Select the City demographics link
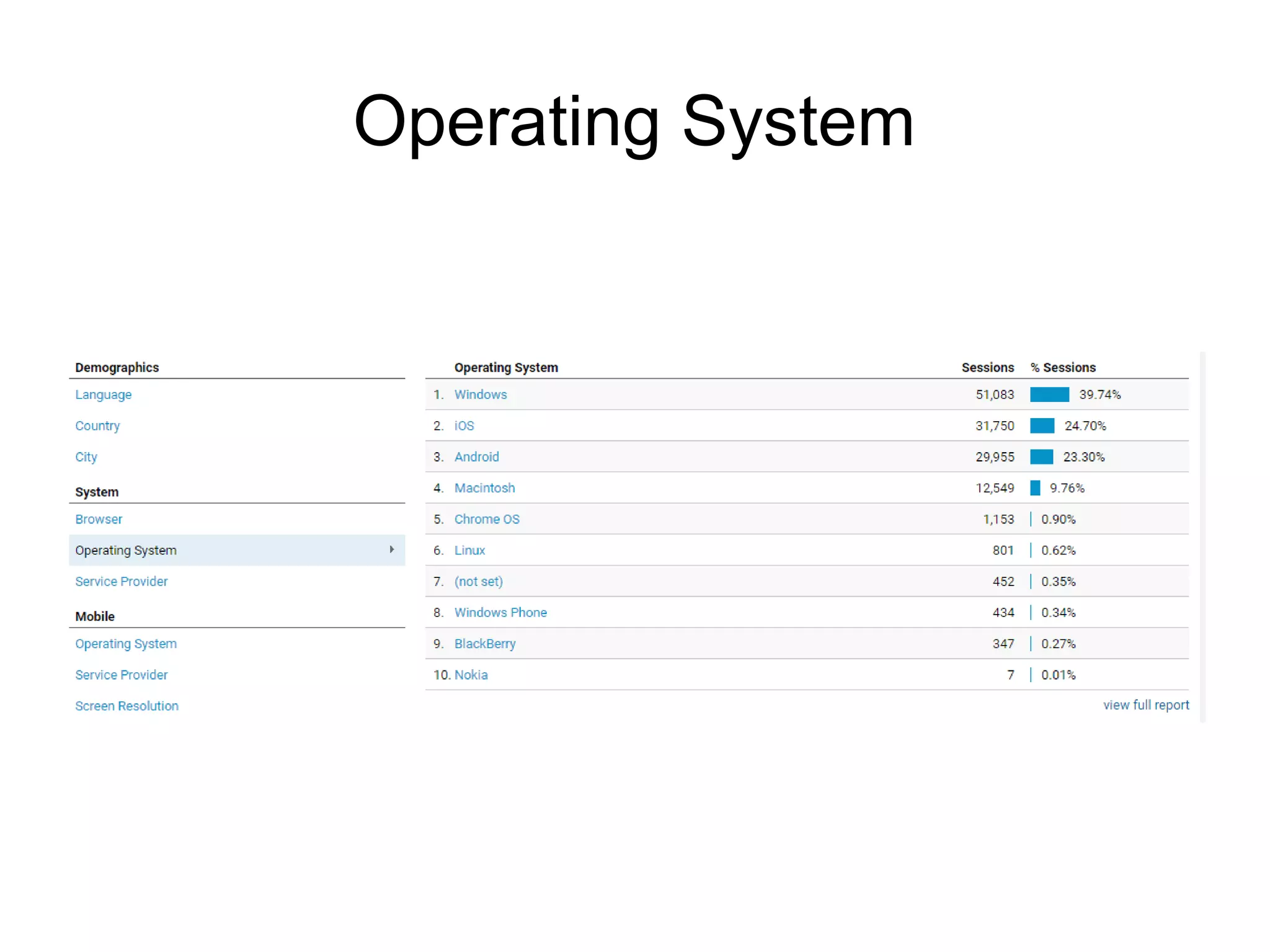The height and width of the screenshot is (952, 1270). (86, 457)
